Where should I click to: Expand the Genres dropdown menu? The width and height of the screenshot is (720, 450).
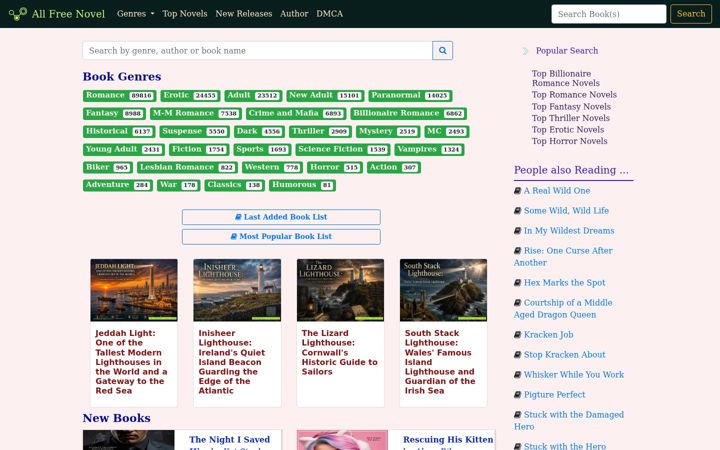pyautogui.click(x=135, y=14)
